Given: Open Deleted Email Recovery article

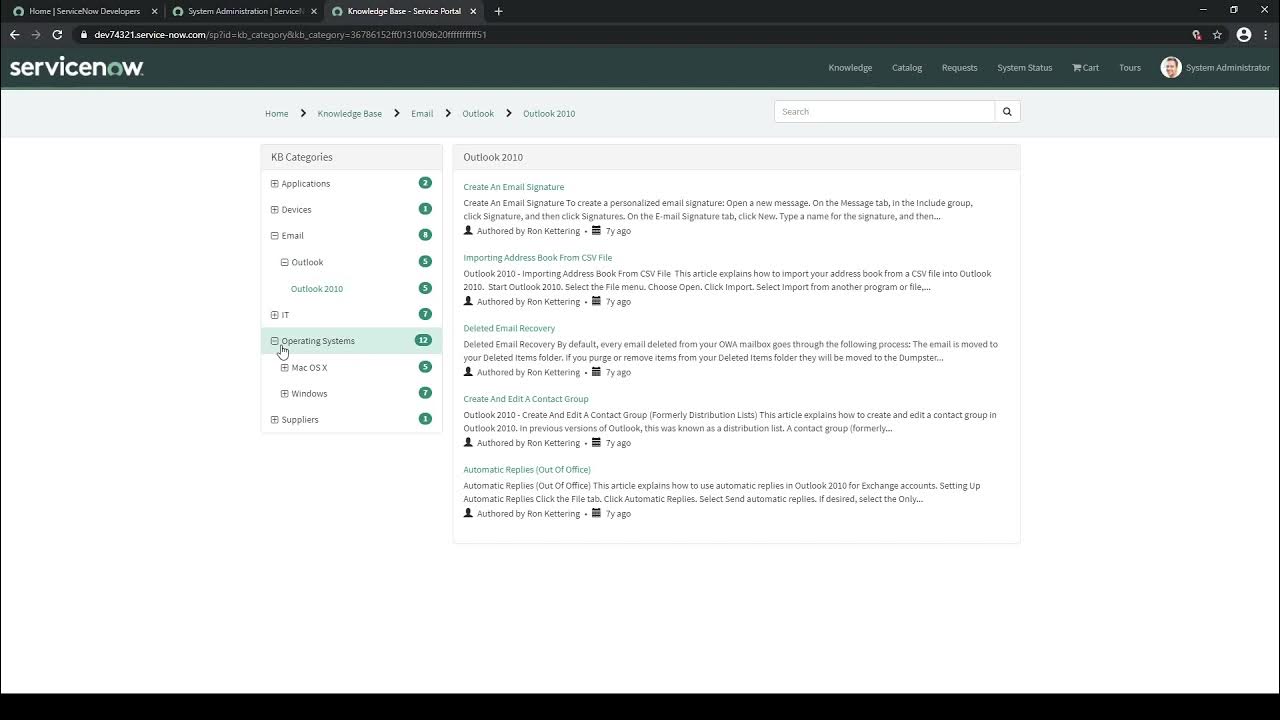Looking at the screenshot, I should click(509, 328).
